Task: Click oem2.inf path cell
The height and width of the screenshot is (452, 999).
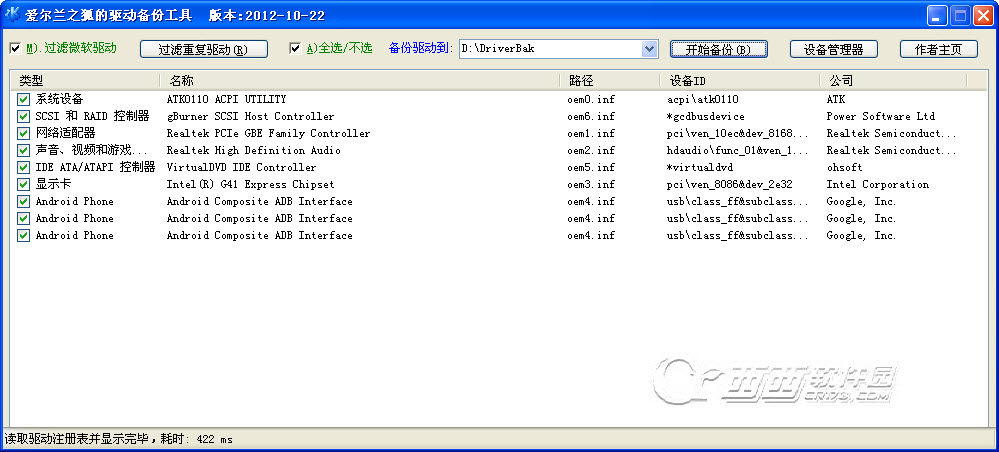Action: click(x=591, y=150)
